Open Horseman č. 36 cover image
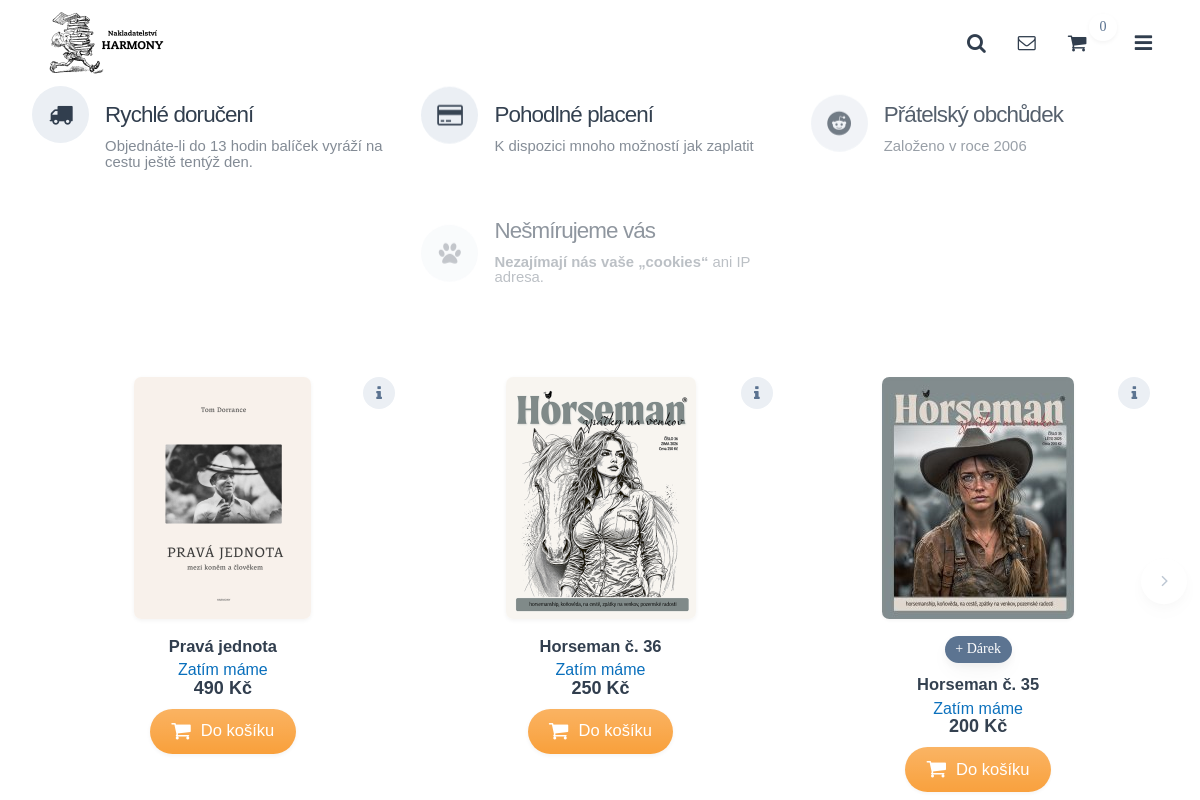Screen dimensions: 1200x800 pyautogui.click(x=600, y=498)
